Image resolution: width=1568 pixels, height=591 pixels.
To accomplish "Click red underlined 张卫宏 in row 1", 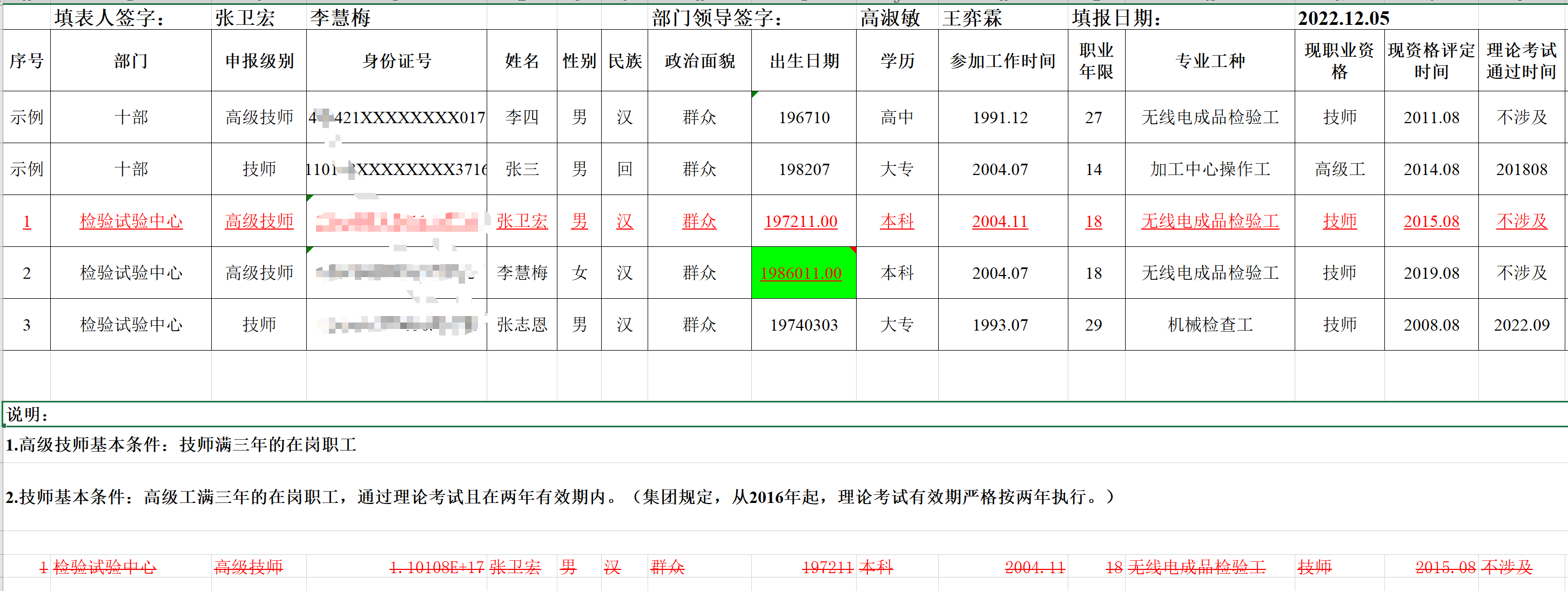I will pos(522,221).
